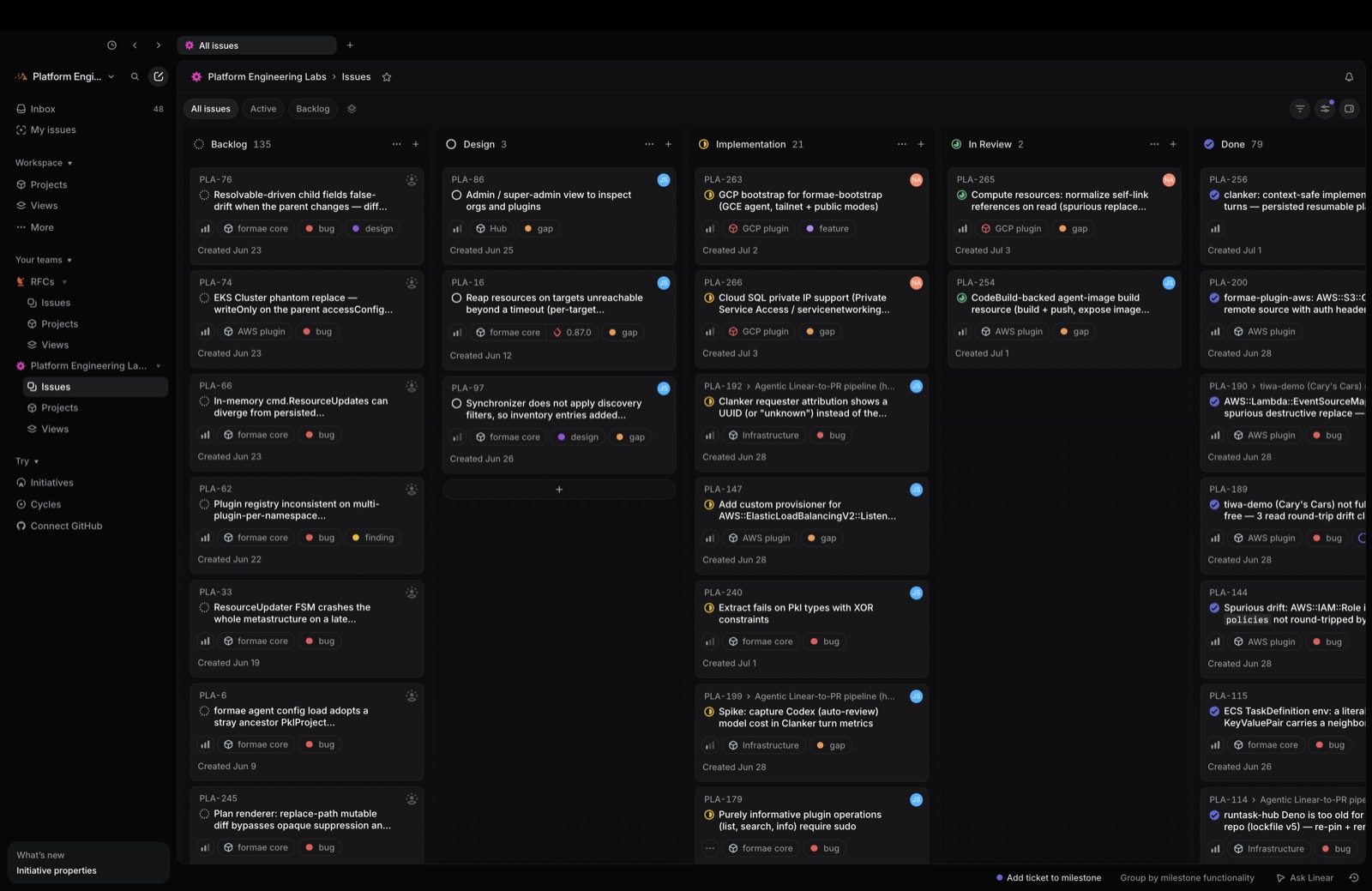Toggle the details side panel icon
The image size is (1372, 891).
click(x=1349, y=109)
